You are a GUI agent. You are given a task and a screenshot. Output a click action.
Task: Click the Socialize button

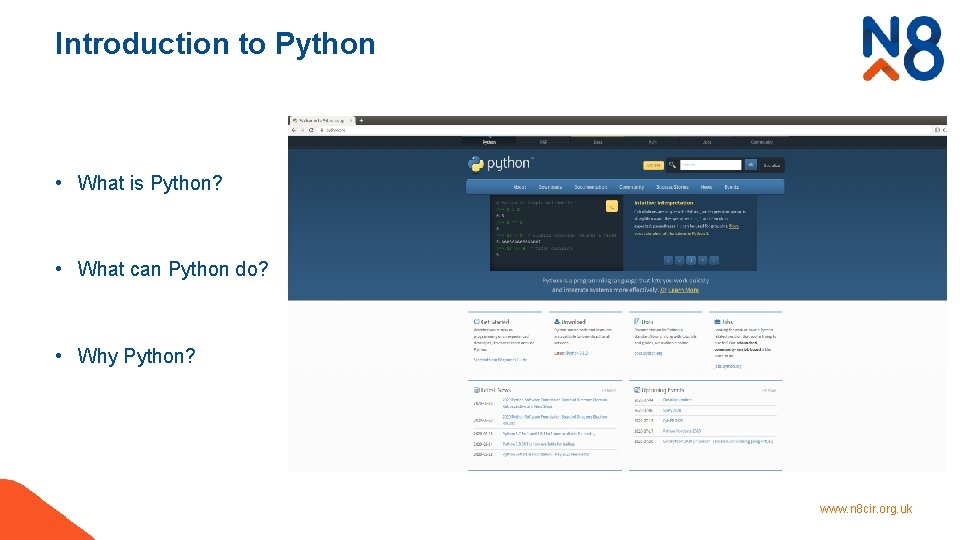(x=771, y=165)
